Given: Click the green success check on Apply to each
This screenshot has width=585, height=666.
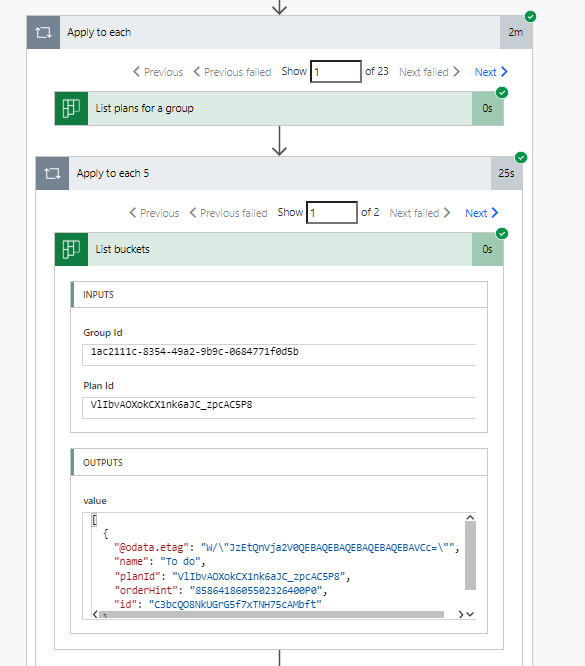Looking at the screenshot, I should coord(530,17).
